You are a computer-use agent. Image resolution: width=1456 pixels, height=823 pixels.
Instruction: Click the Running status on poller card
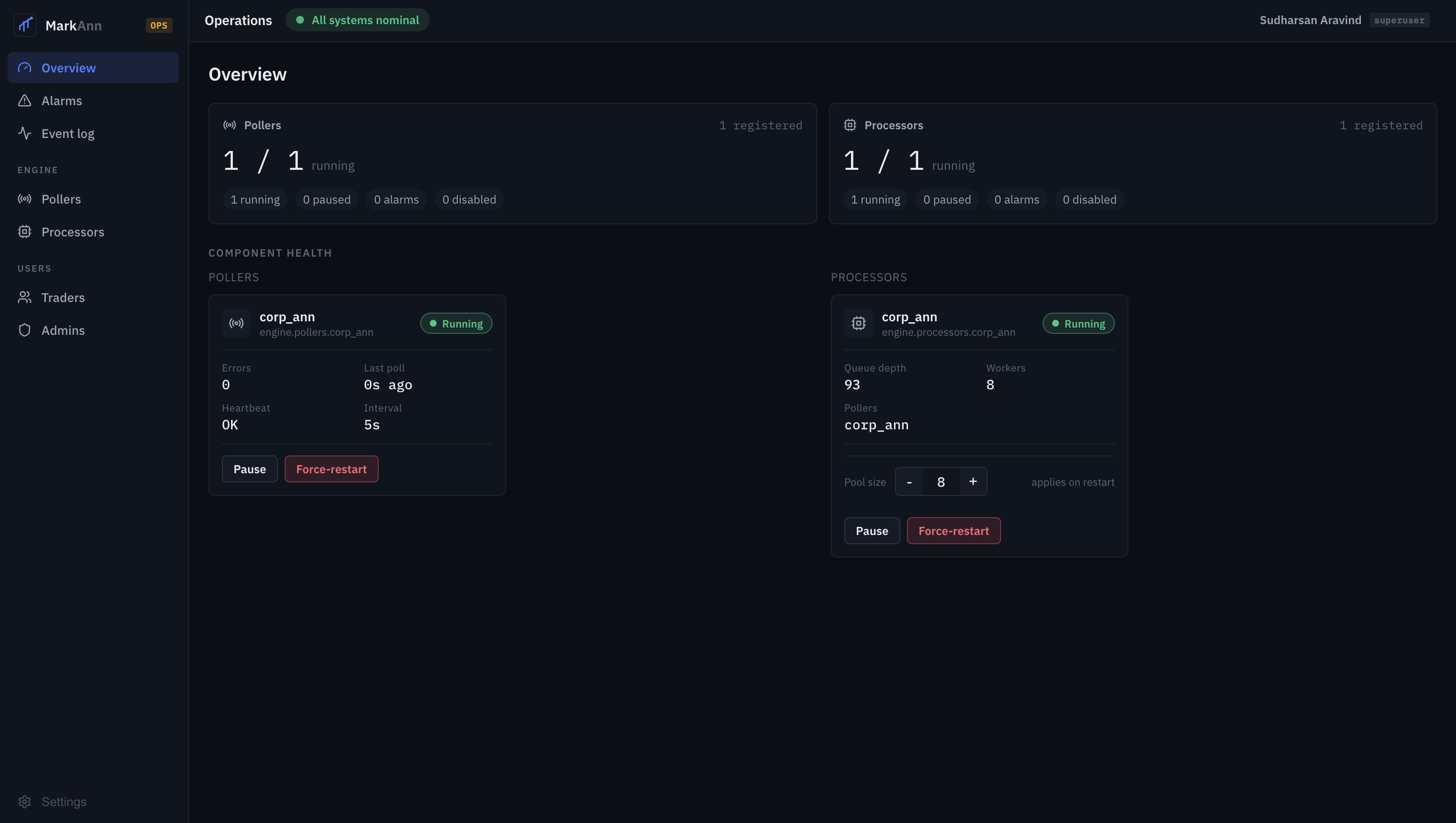click(456, 323)
